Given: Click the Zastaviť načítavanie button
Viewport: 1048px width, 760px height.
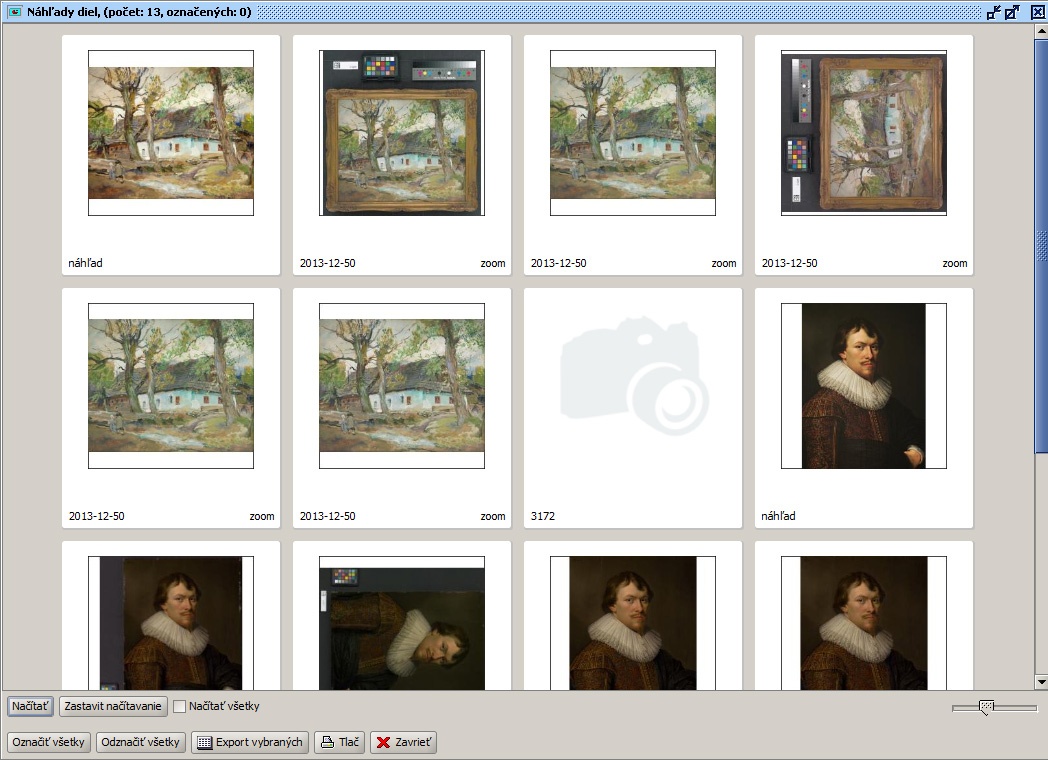Looking at the screenshot, I should point(113,706).
